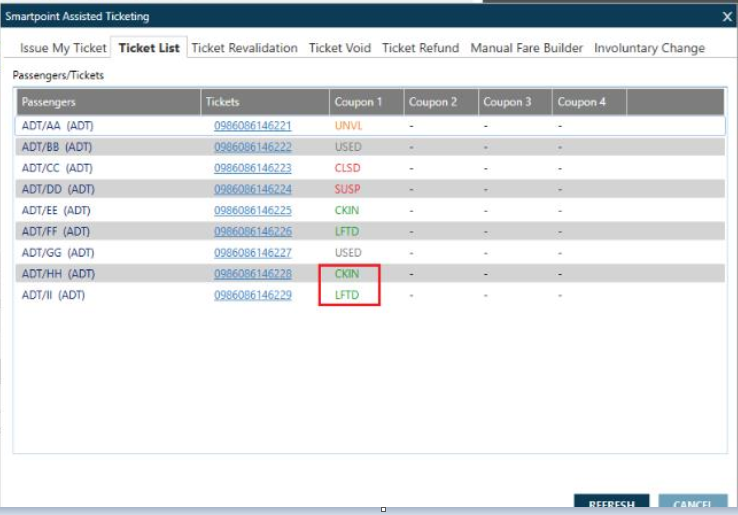Open ticket number 0986086146221
Image resolution: width=738 pixels, height=515 pixels.
click(252, 126)
